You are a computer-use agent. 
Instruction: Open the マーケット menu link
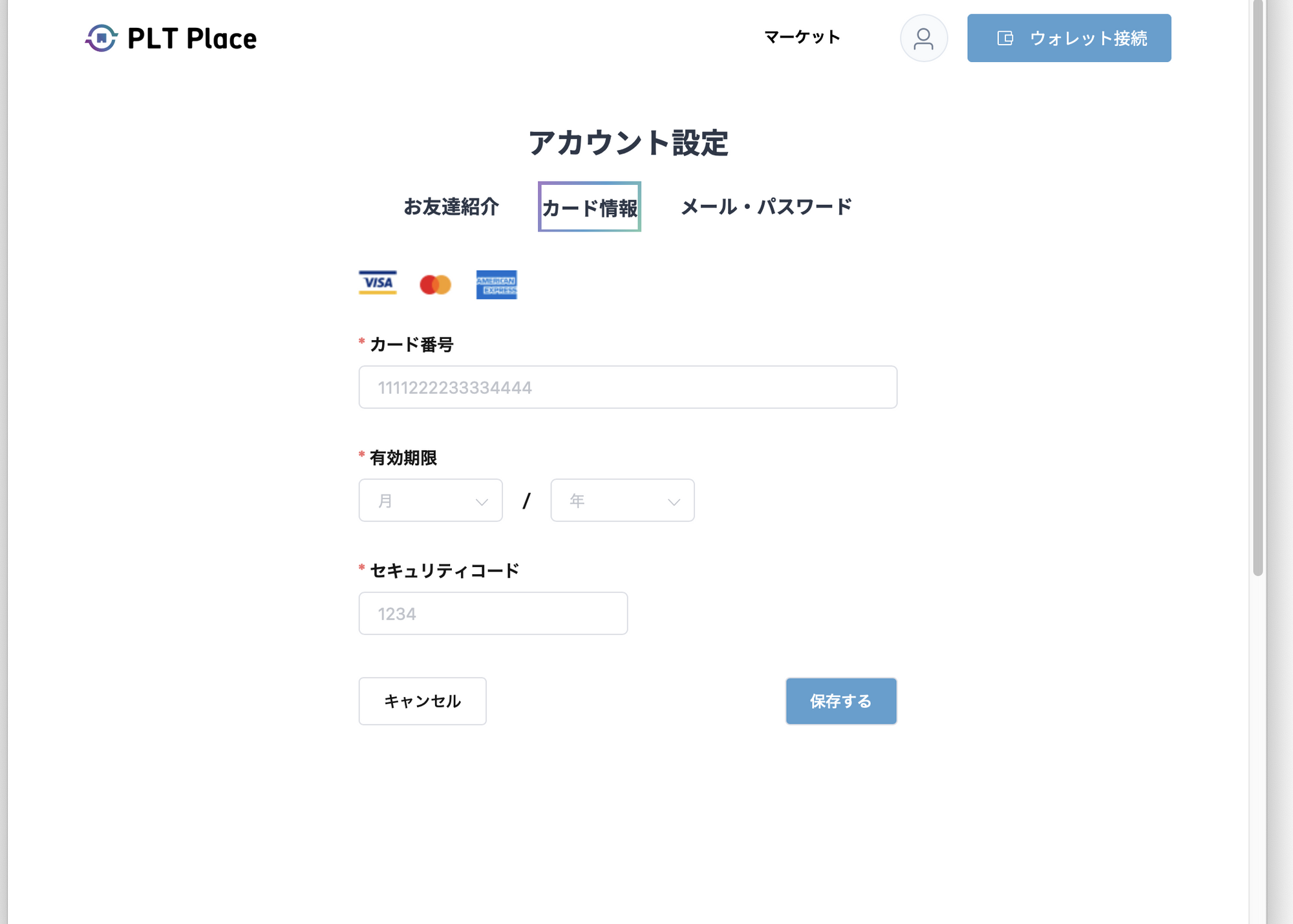coord(802,38)
